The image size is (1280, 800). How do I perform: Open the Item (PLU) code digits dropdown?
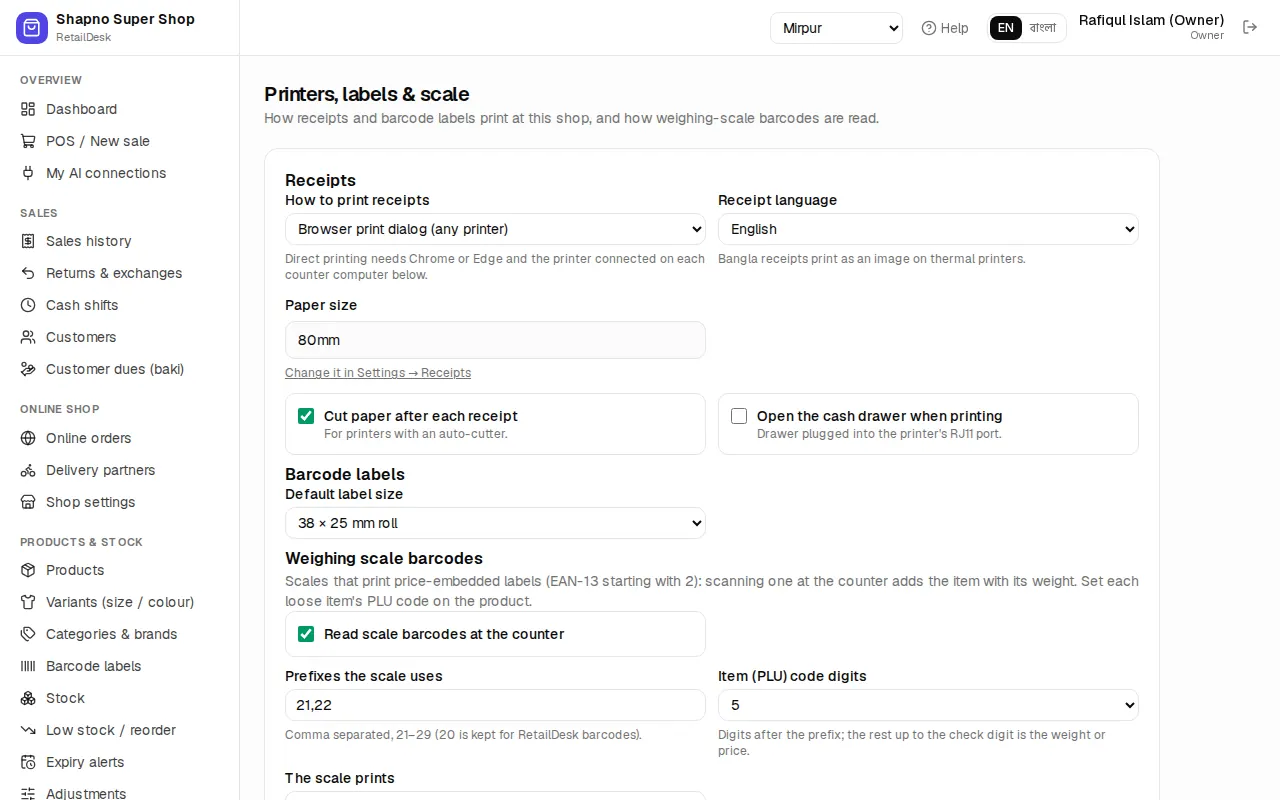pos(928,705)
